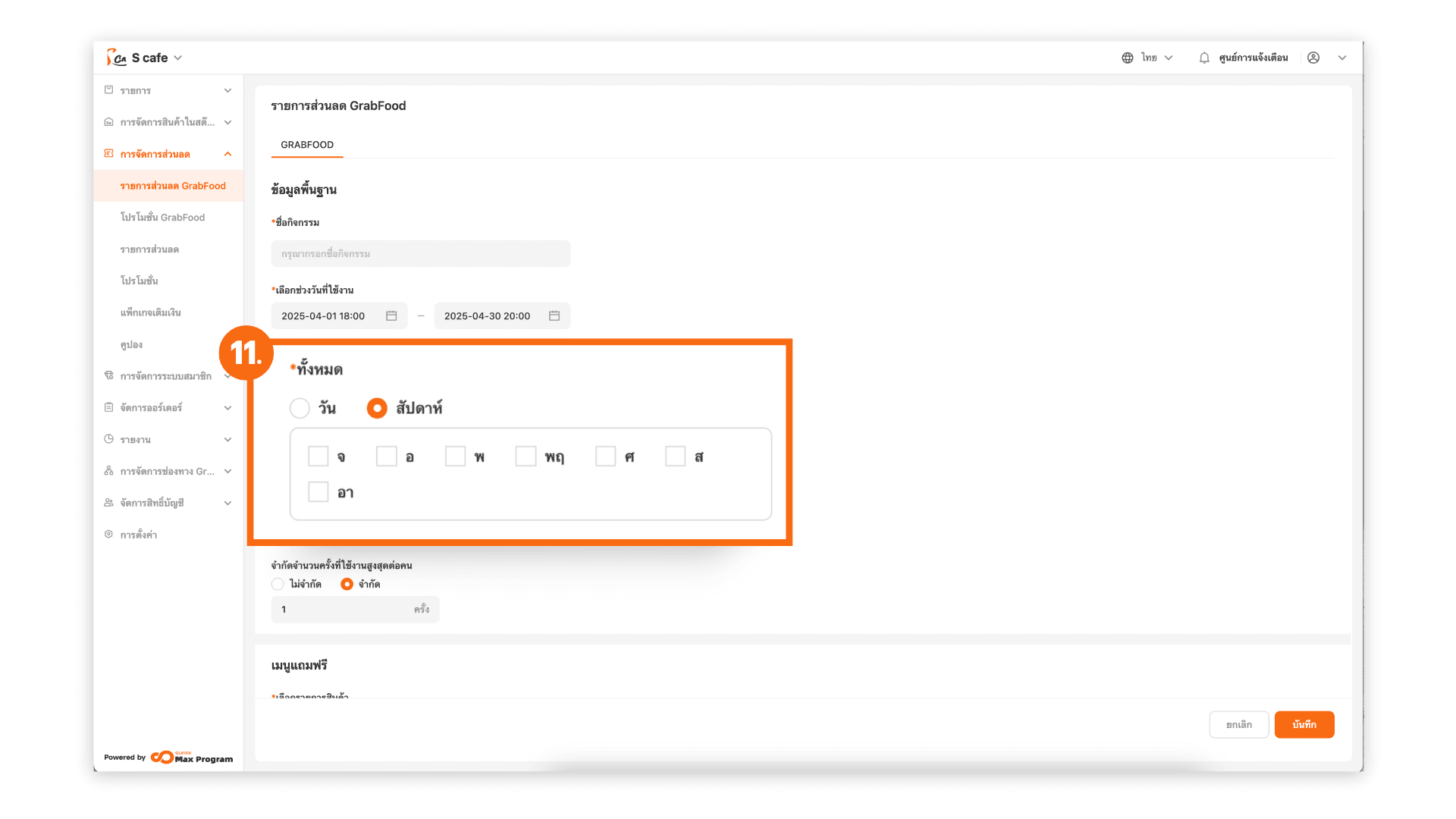The height and width of the screenshot is (819, 1456).
Task: Click the orange บันทึก save button
Action: 1304,724
